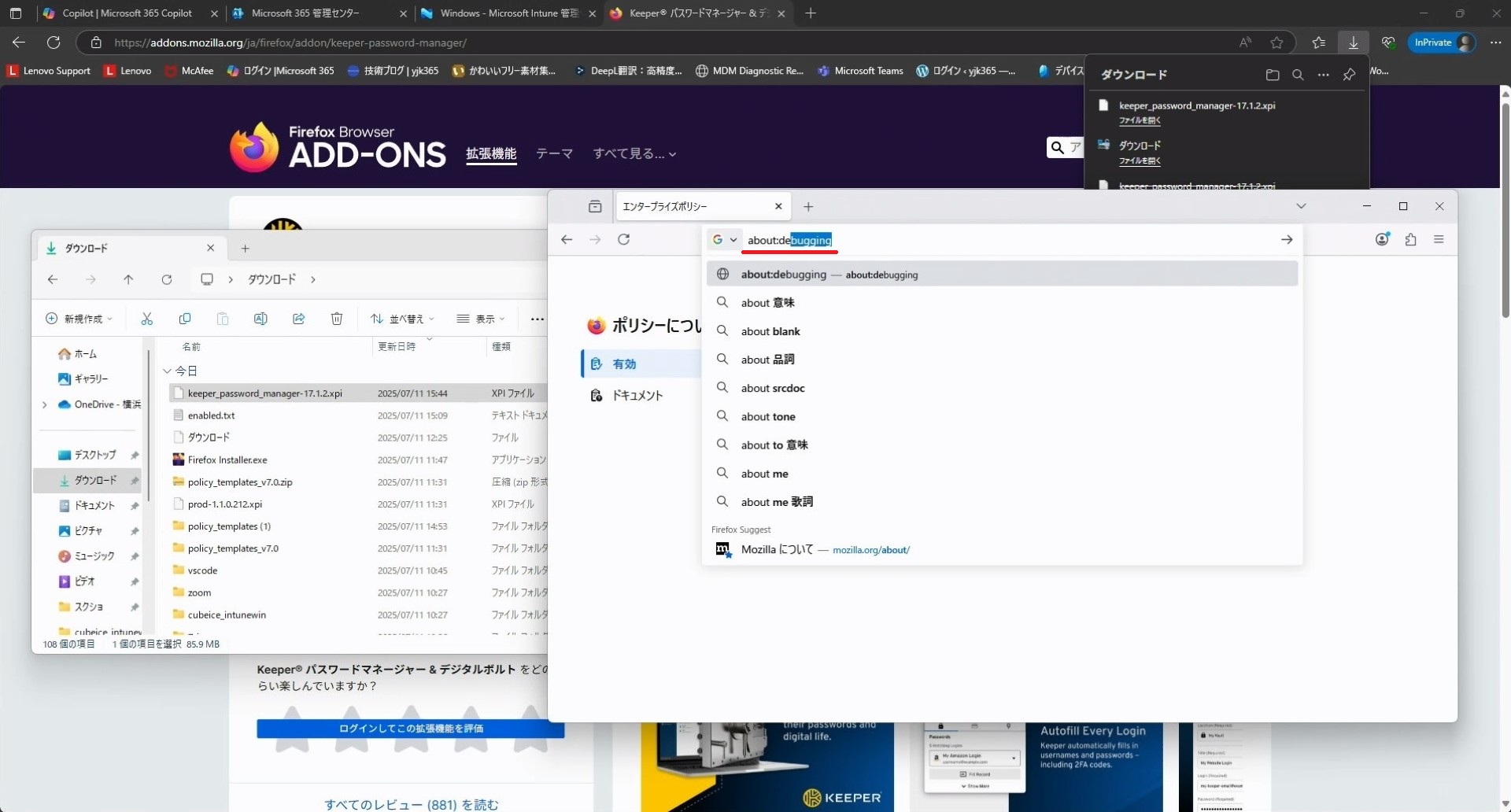
Task: Expand the OneDrive tree node
Action: (45, 404)
